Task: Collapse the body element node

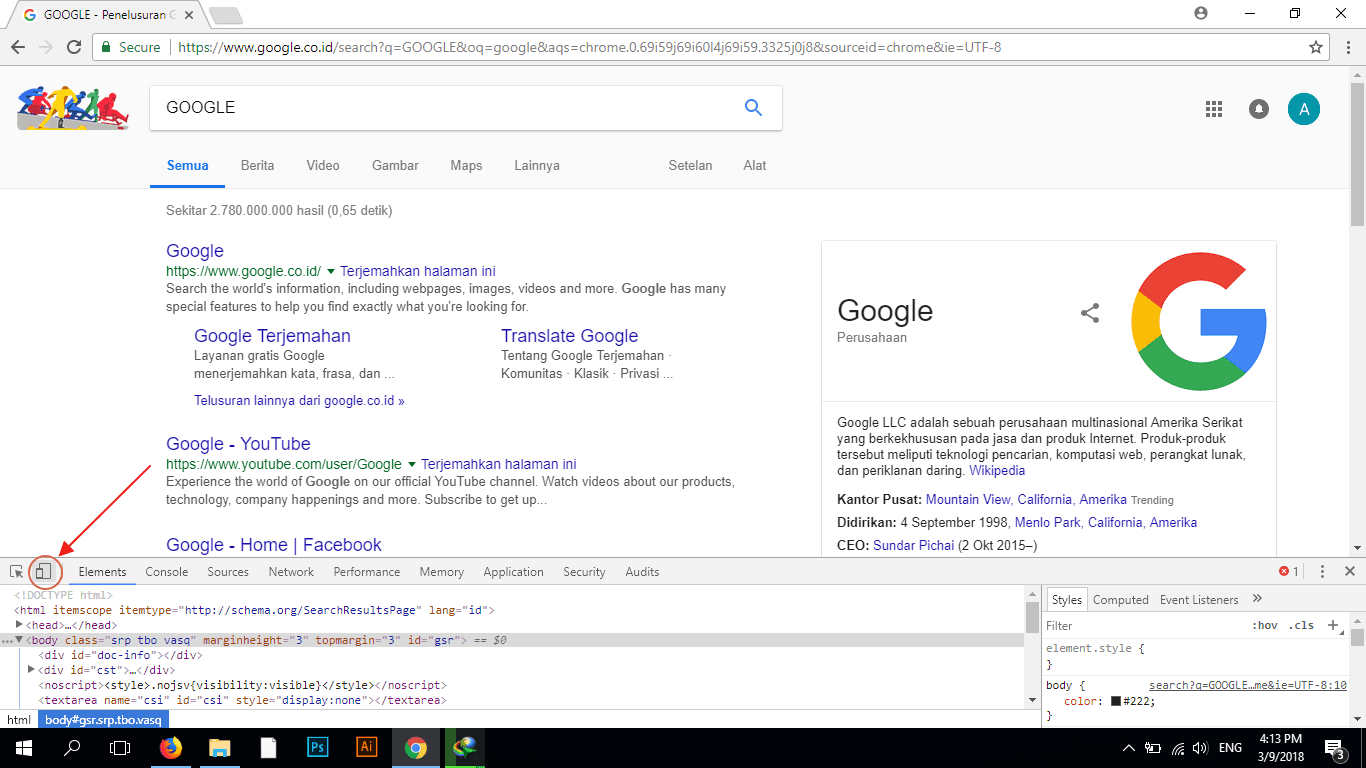Action: (x=19, y=639)
